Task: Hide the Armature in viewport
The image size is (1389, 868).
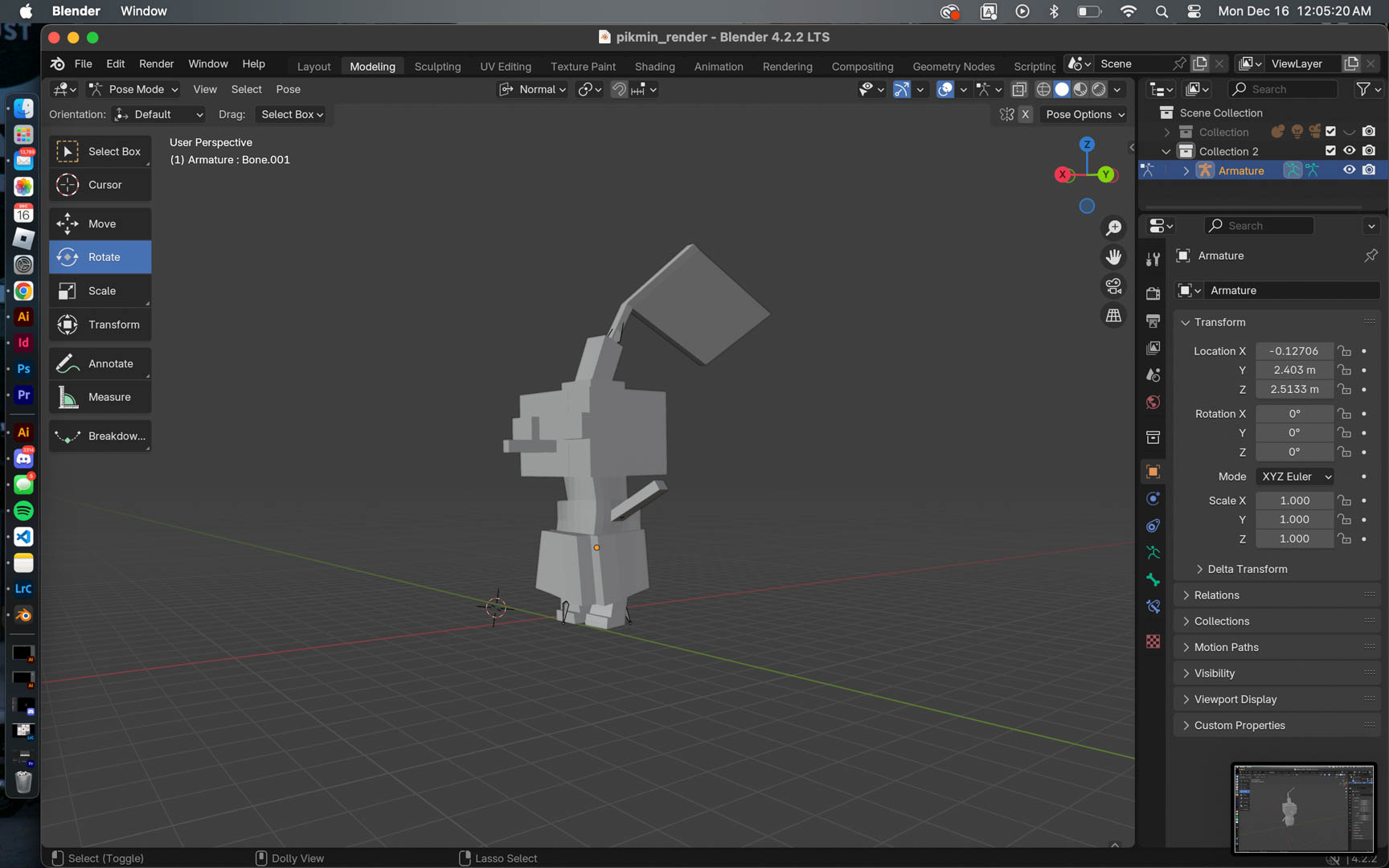Action: coord(1349,170)
